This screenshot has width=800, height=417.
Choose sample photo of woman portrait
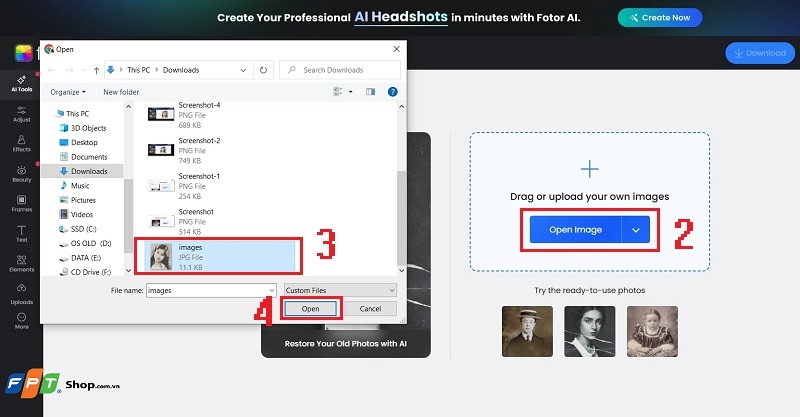pyautogui.click(x=589, y=331)
